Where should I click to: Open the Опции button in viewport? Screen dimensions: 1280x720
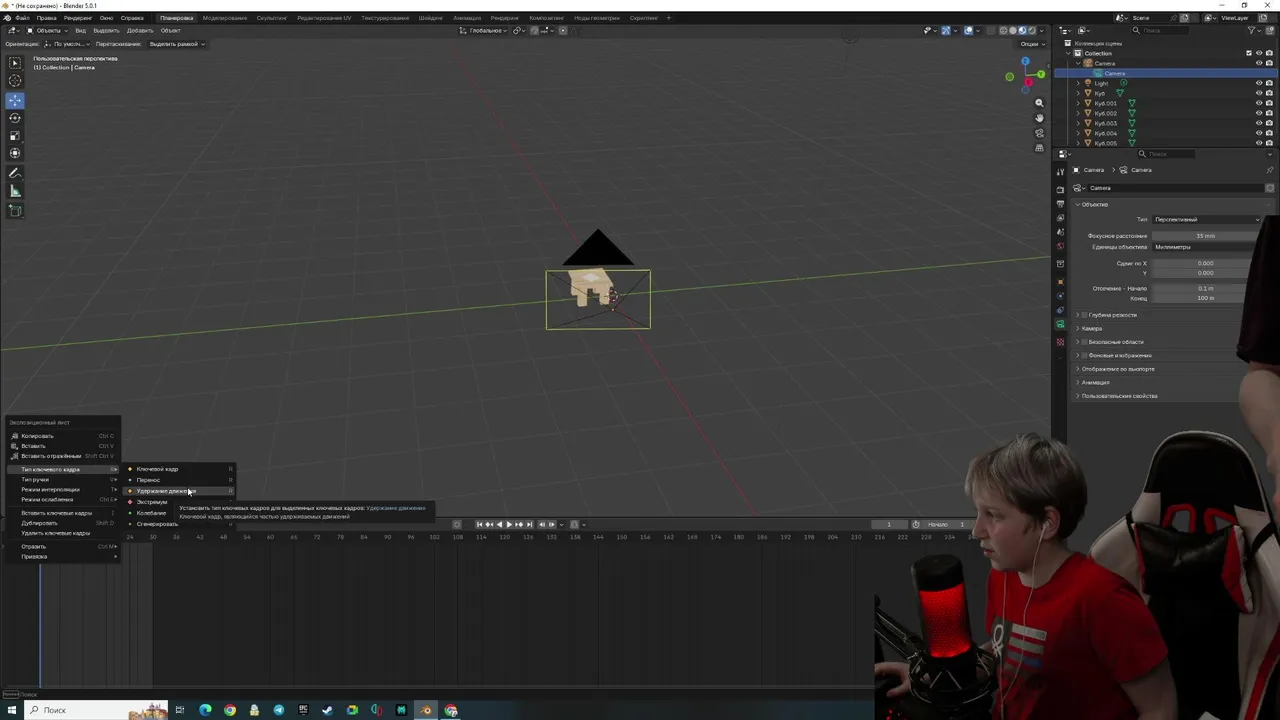point(1030,44)
